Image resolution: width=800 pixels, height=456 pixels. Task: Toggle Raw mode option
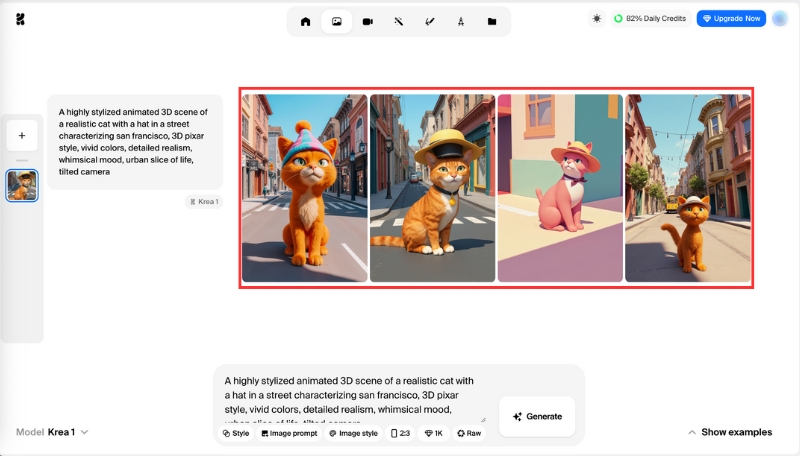469,433
